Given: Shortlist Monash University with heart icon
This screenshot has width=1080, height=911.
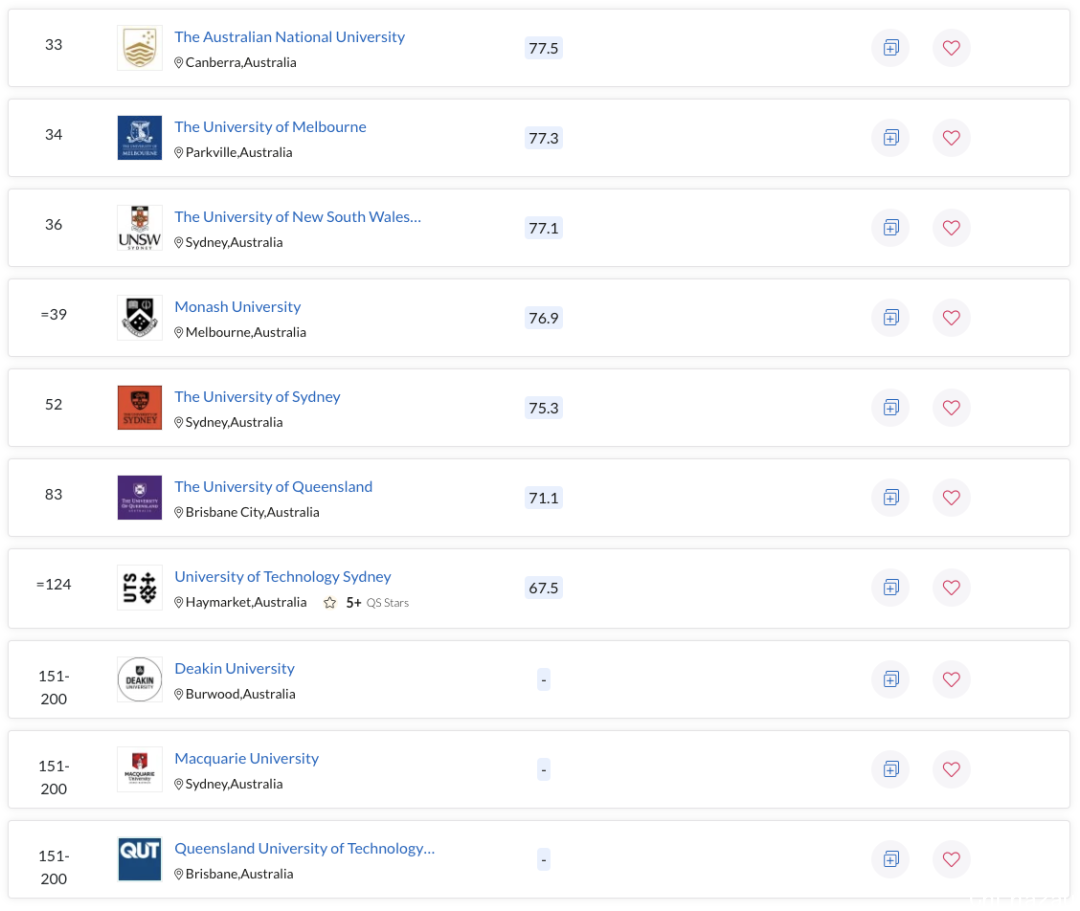Looking at the screenshot, I should (951, 318).
